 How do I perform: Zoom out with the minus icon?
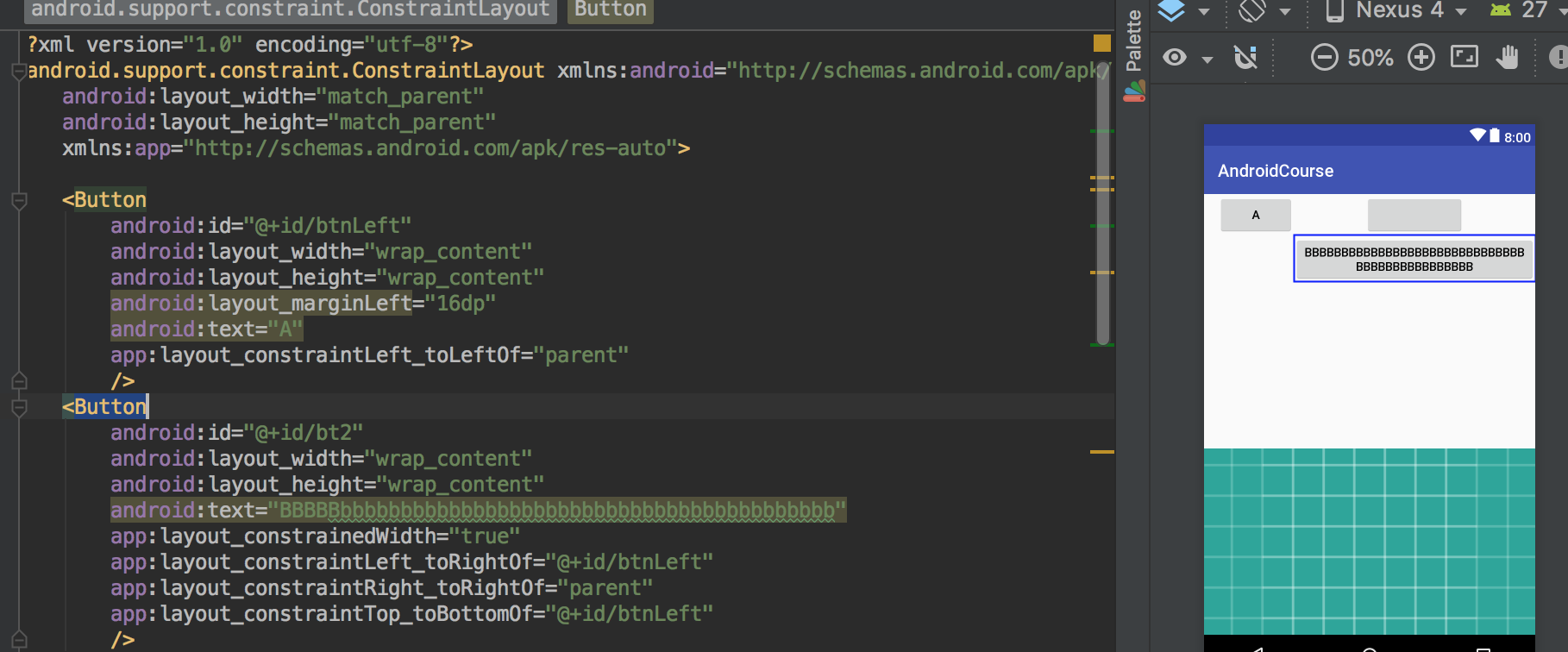pos(1325,57)
